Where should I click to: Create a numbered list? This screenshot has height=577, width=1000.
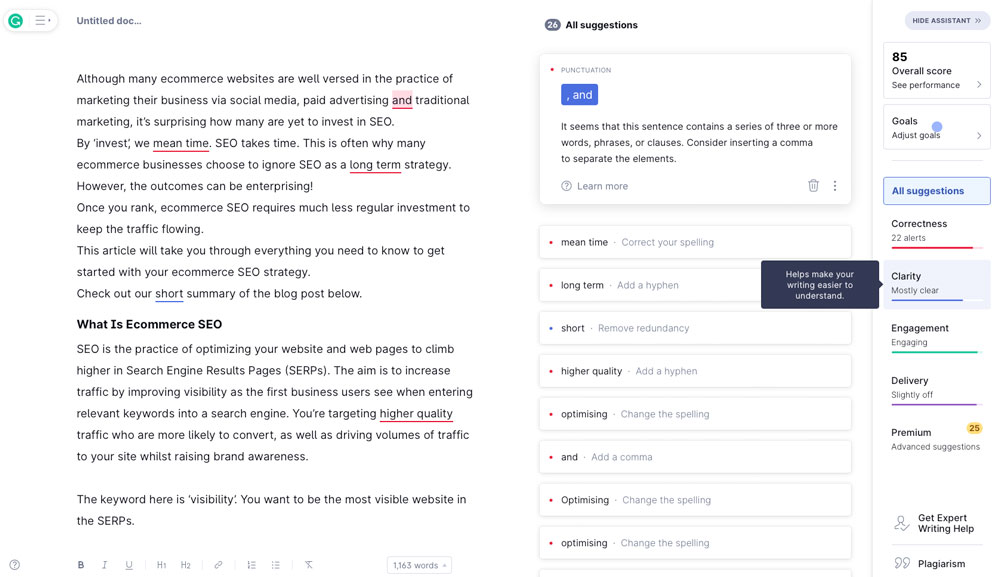(x=251, y=565)
